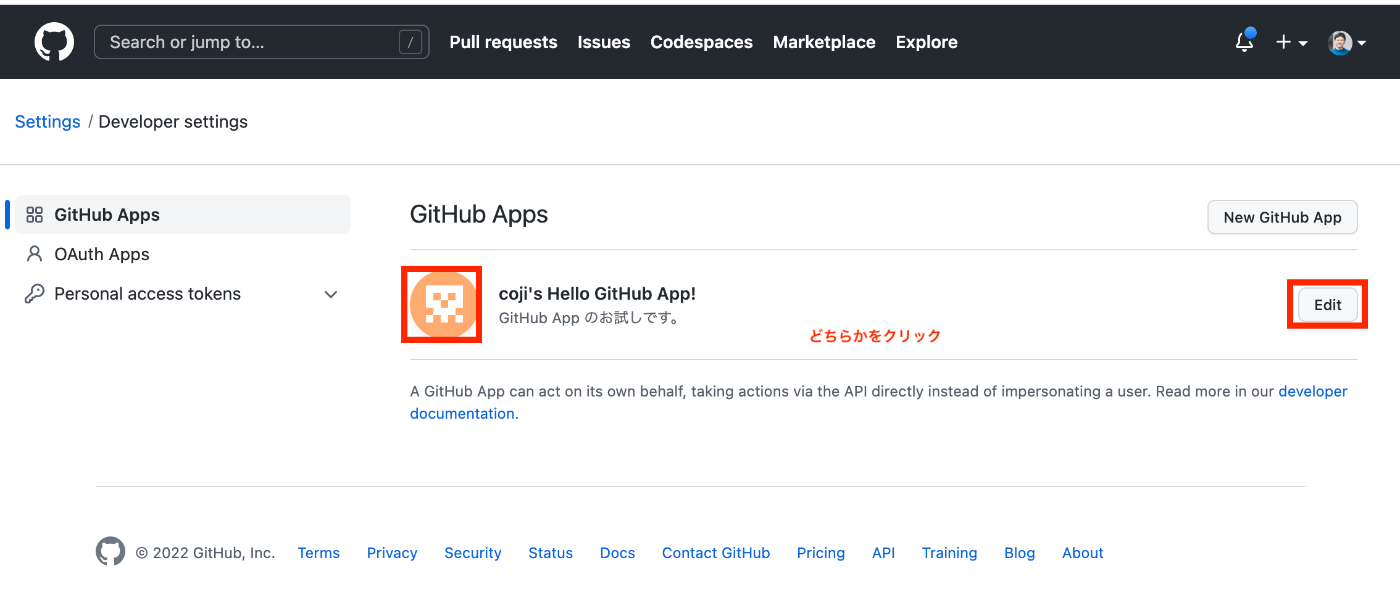This screenshot has height=608, width=1400.
Task: Click the GitHub Apps page heading
Action: tap(479, 214)
